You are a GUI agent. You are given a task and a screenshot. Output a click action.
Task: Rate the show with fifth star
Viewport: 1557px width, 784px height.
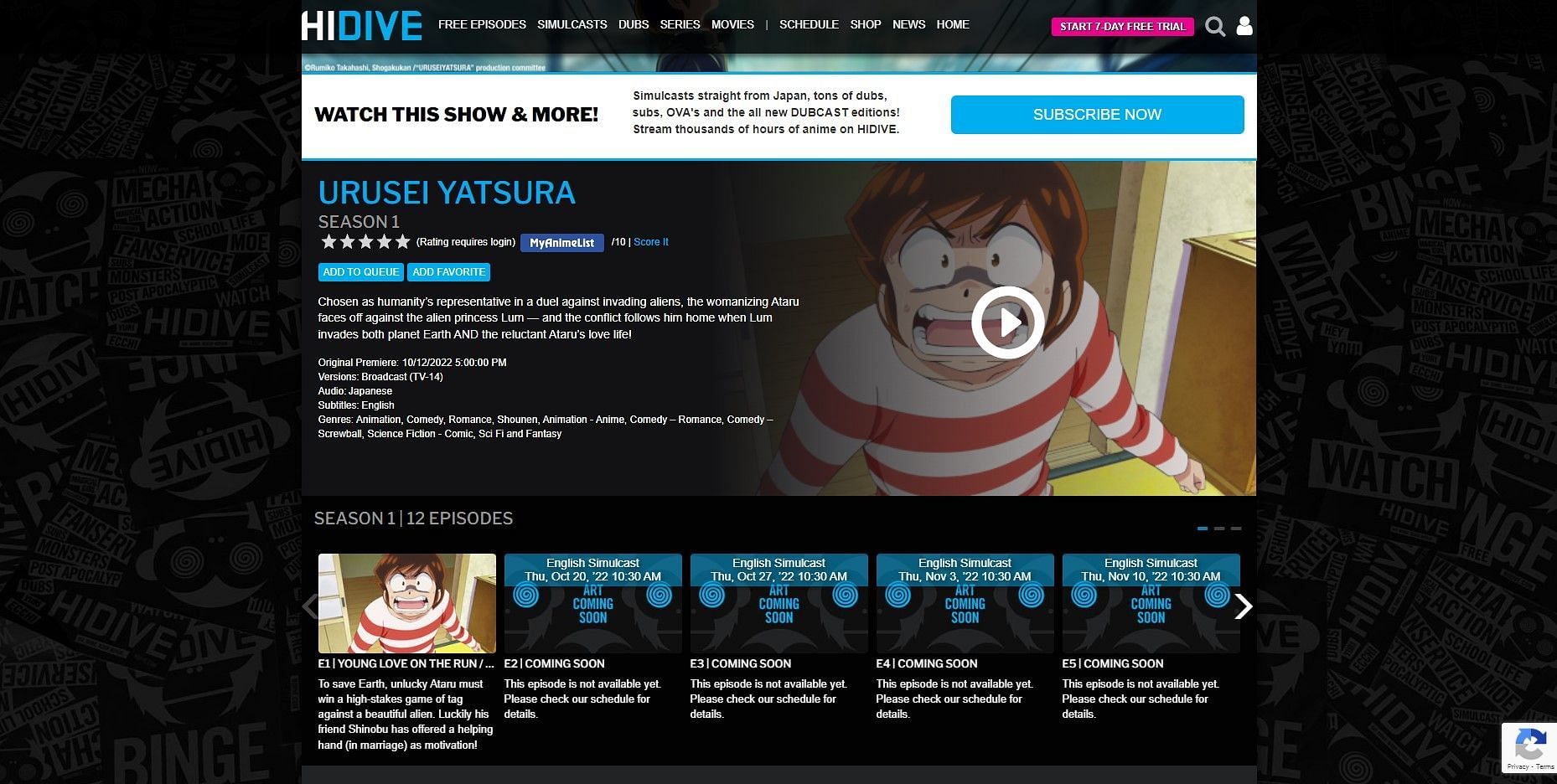402,242
